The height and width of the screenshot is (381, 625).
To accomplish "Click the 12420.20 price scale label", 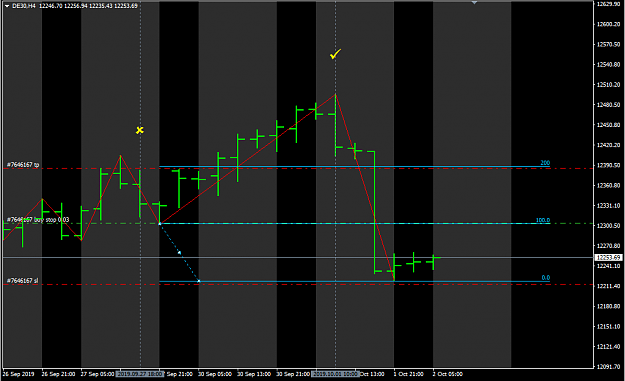I will [608, 145].
